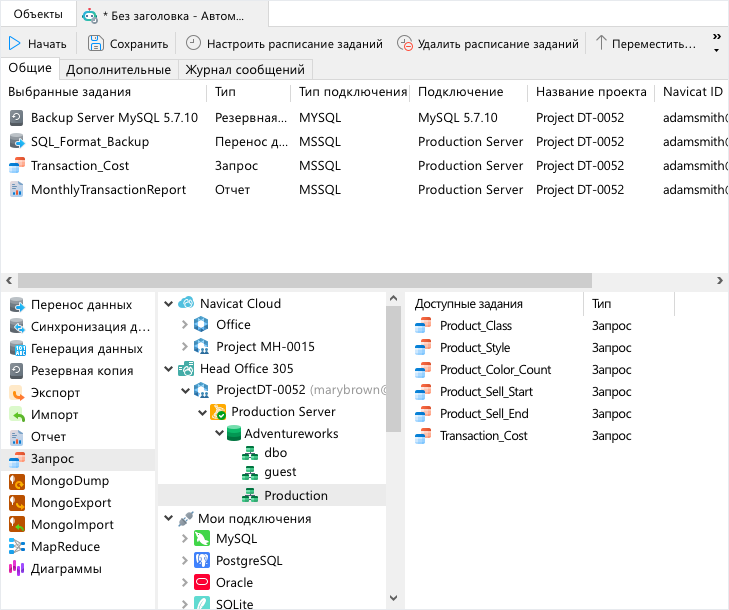Collapse the Production Server node

[x=203, y=412]
